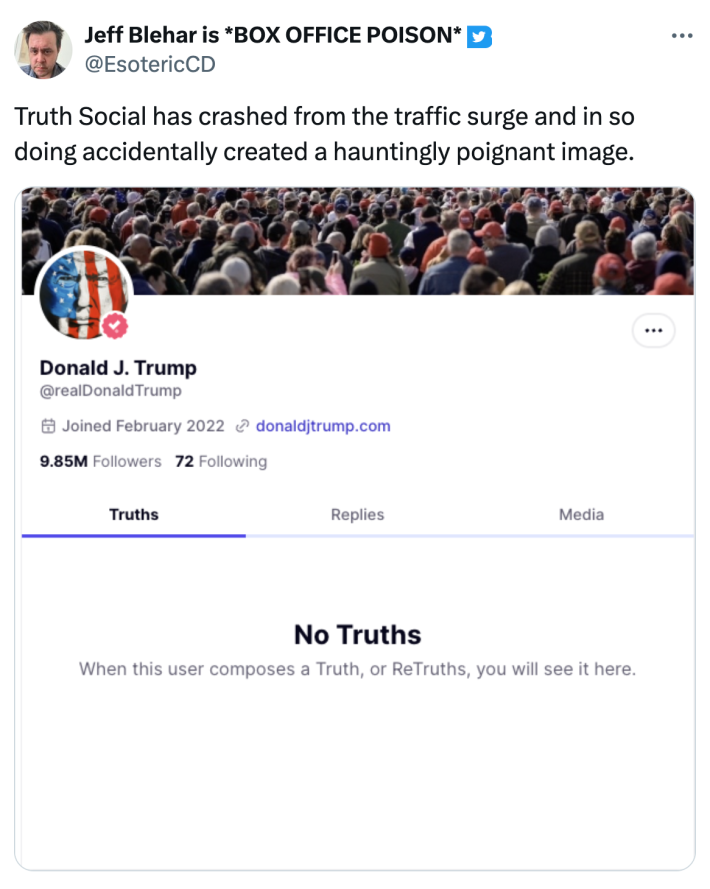Viewport: 710px width, 889px height.
Task: Open the donaldjtrump.com link
Action: pyautogui.click(x=323, y=426)
